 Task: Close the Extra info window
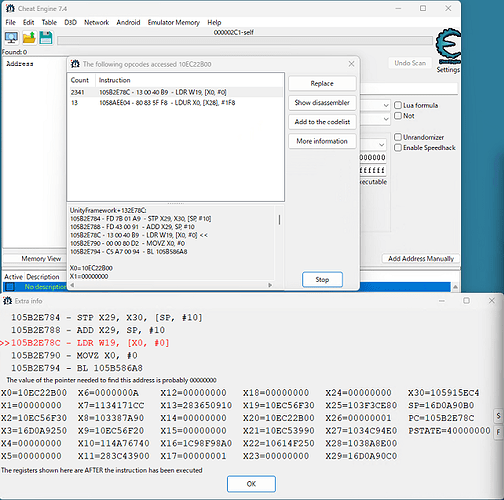tap(492, 300)
